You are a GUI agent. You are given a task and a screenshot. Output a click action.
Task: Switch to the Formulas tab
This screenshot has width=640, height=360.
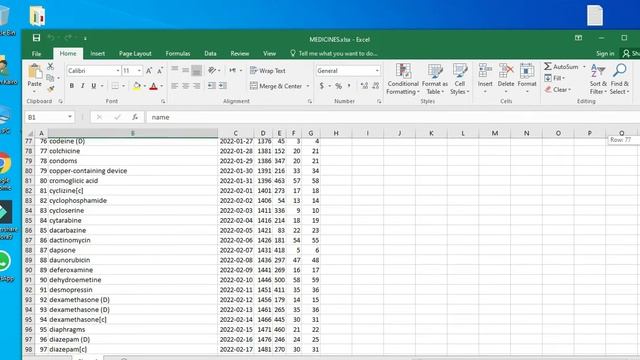pyautogui.click(x=178, y=53)
